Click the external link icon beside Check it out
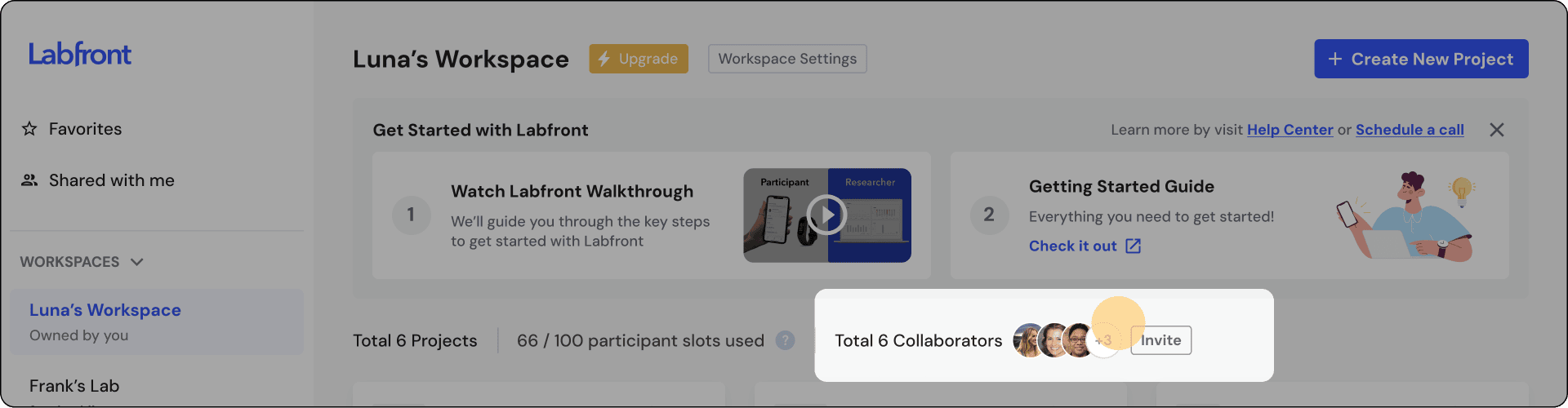1568x408 pixels. click(x=1134, y=246)
